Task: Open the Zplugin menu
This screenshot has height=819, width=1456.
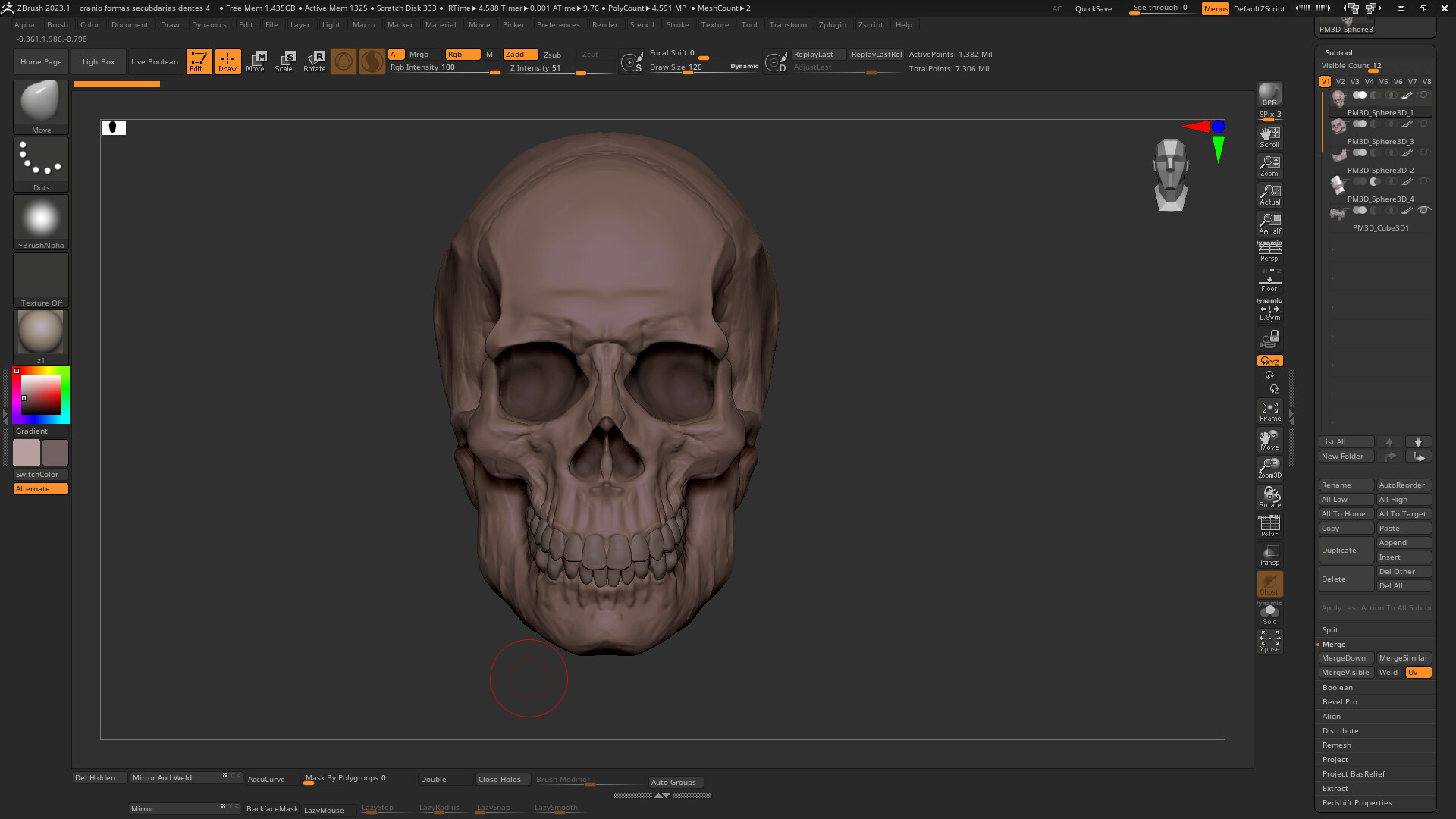Action: tap(832, 24)
